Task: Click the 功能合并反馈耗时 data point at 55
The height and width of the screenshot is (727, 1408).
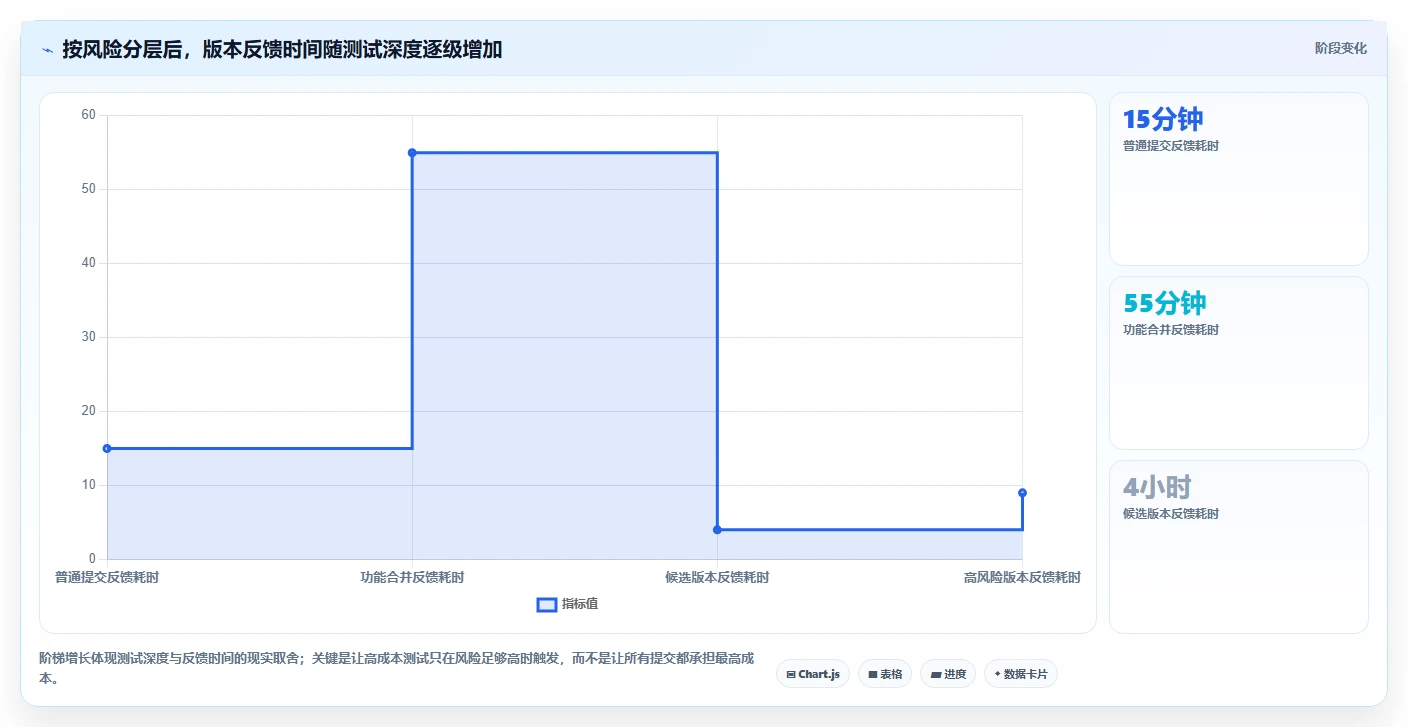Action: 412,152
